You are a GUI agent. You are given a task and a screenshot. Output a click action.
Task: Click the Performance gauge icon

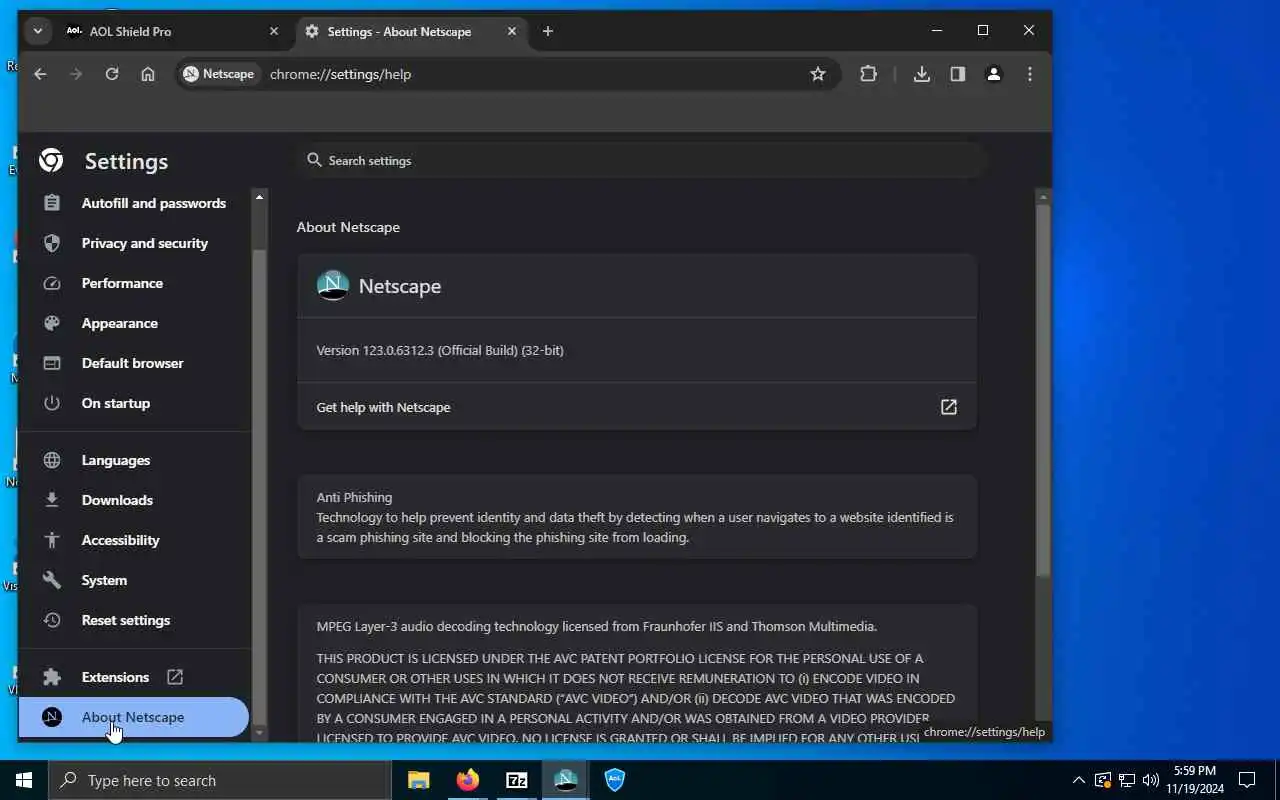52,283
